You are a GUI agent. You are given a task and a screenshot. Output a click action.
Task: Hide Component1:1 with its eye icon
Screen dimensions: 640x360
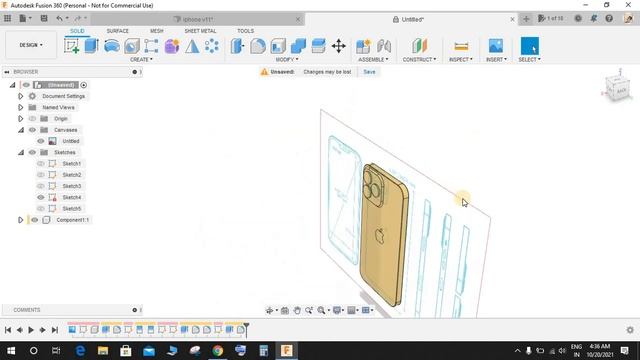click(x=35, y=220)
